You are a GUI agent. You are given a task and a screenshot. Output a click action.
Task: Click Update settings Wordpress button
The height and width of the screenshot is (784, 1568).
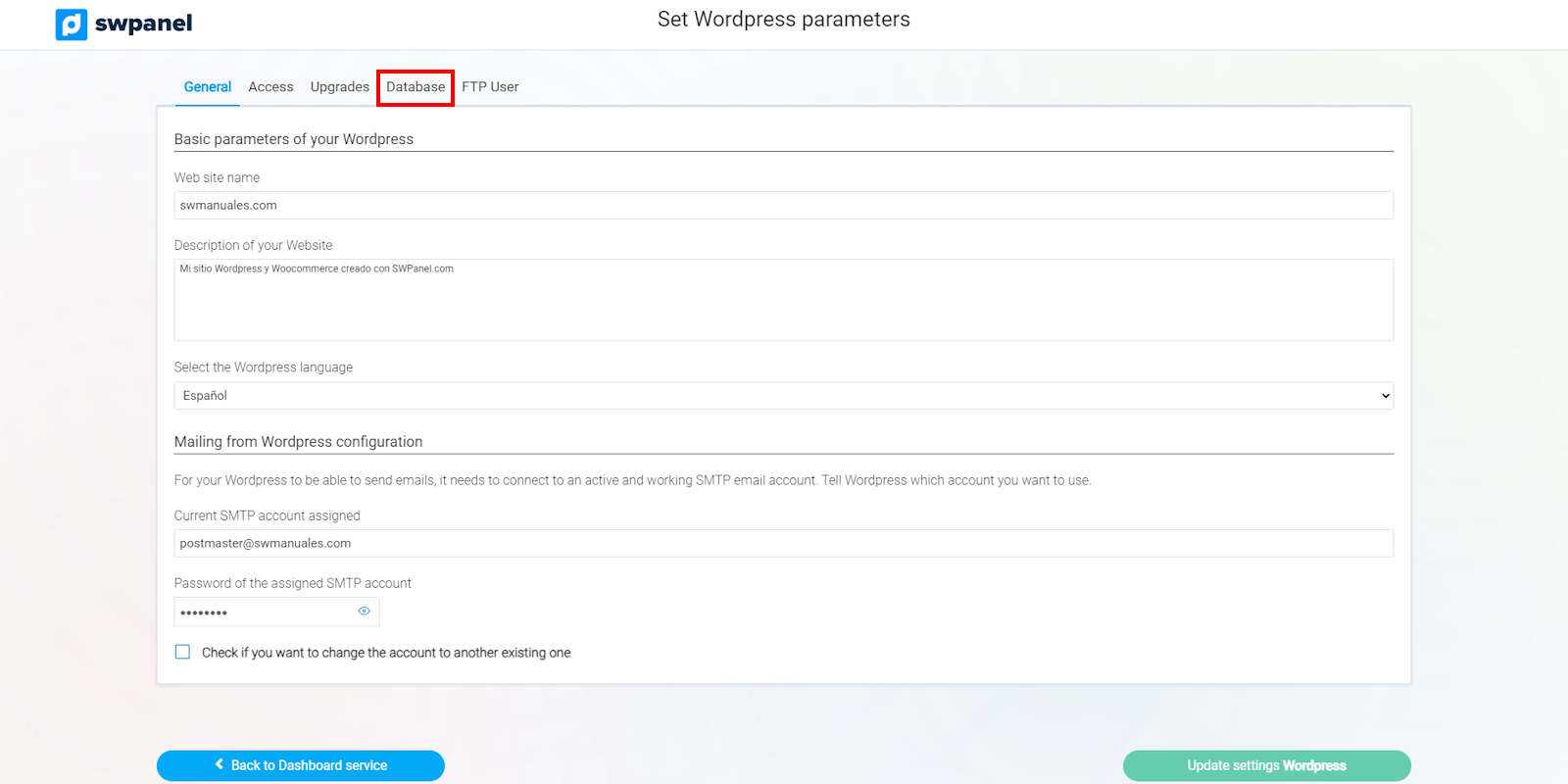click(1267, 765)
